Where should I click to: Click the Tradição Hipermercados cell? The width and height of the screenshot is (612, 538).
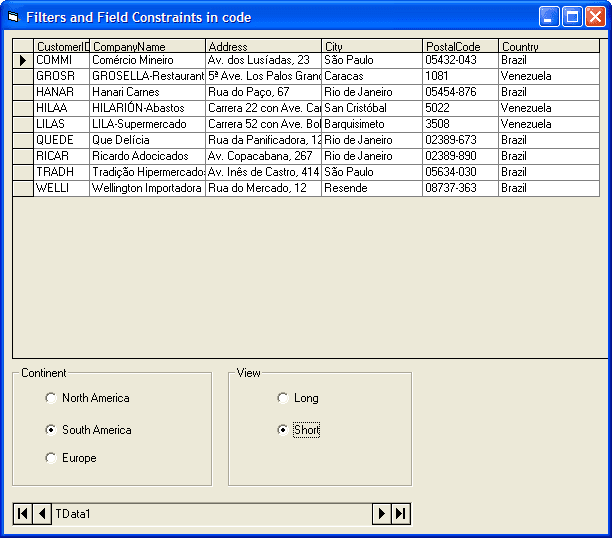148,173
